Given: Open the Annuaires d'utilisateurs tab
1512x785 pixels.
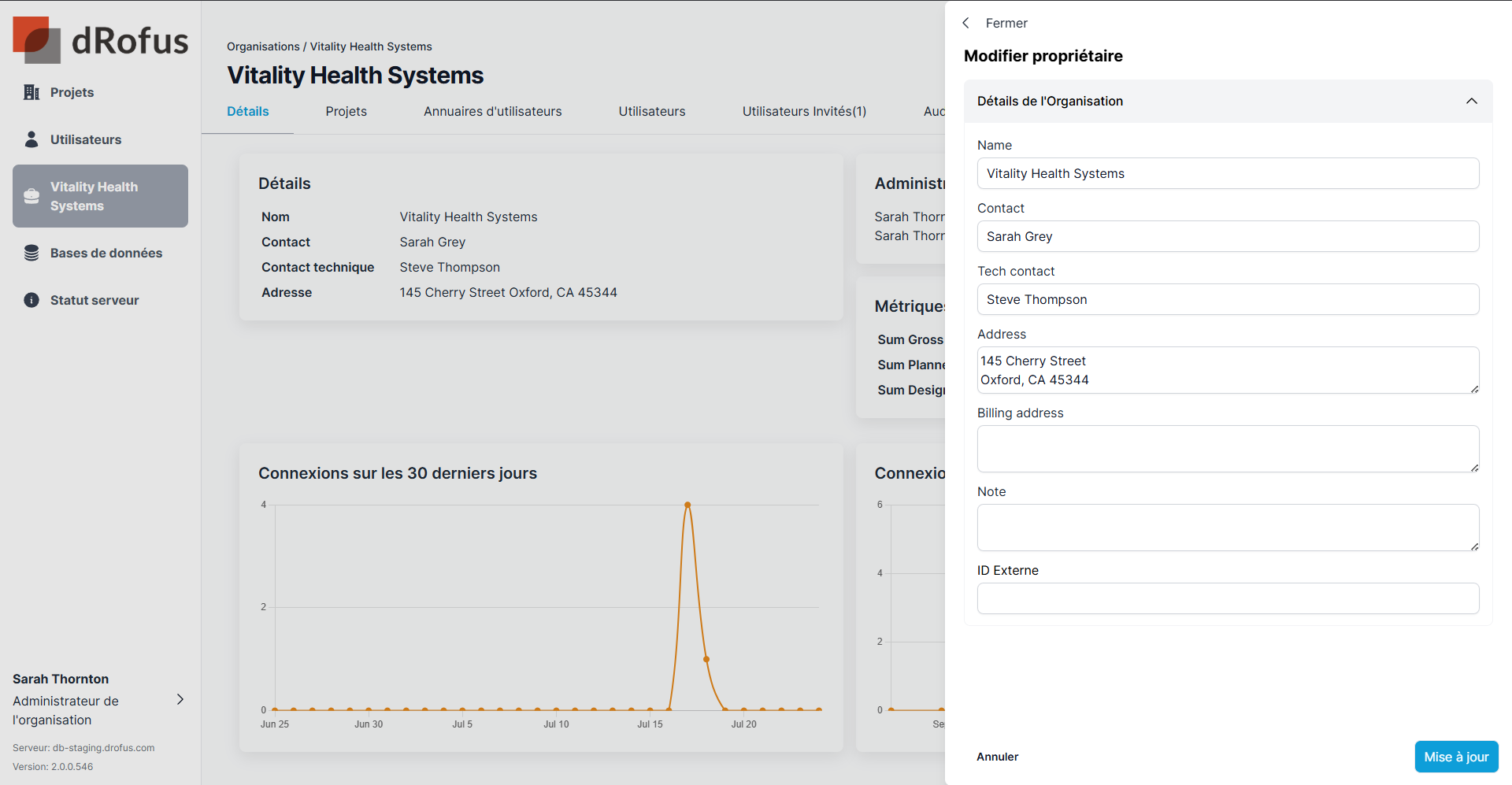Looking at the screenshot, I should pyautogui.click(x=492, y=112).
